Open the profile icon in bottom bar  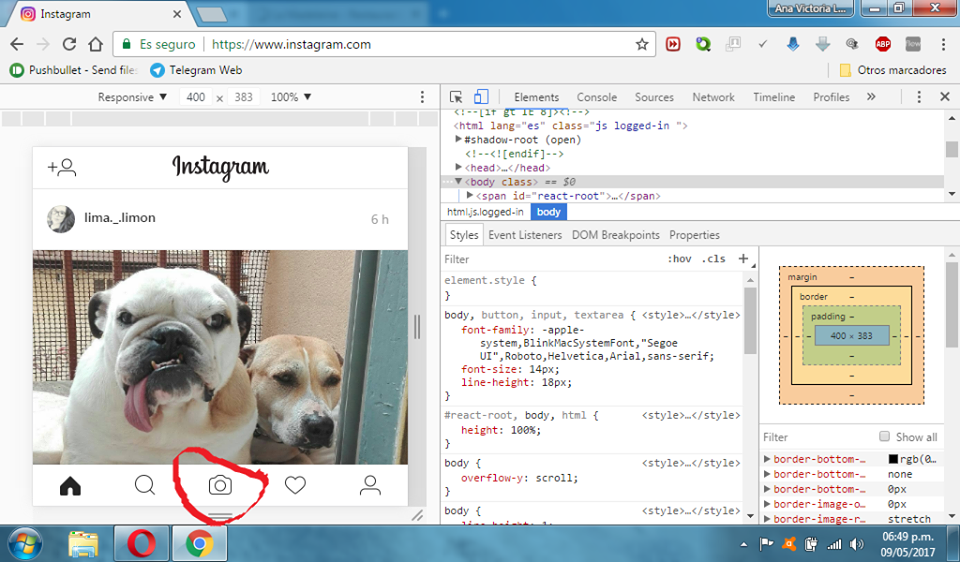370,485
